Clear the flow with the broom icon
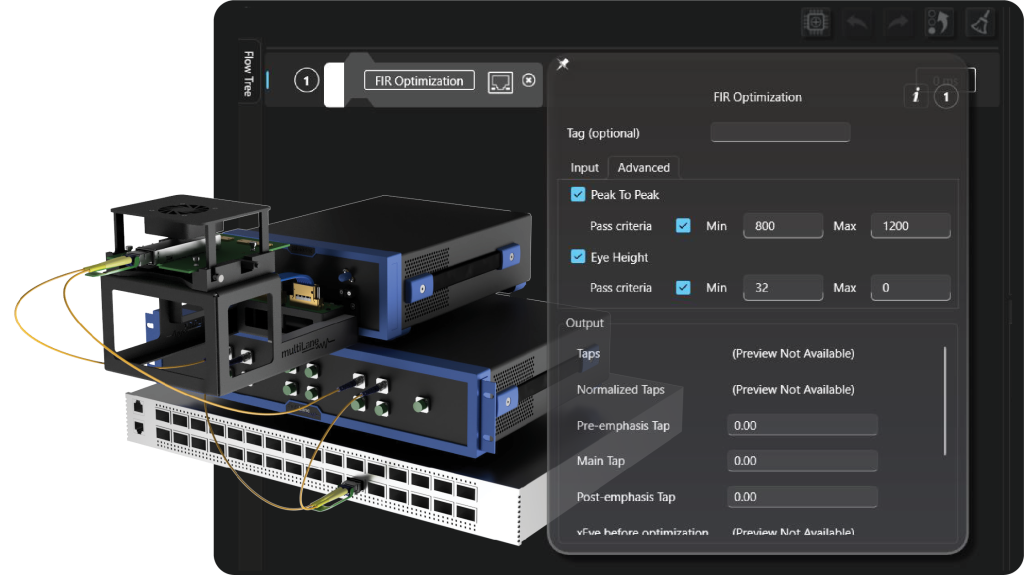Viewport: 1024px width, 575px height. coord(980,23)
